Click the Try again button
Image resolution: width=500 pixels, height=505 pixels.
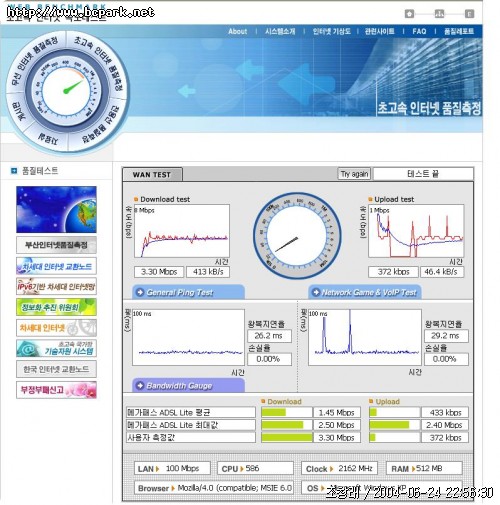(354, 174)
